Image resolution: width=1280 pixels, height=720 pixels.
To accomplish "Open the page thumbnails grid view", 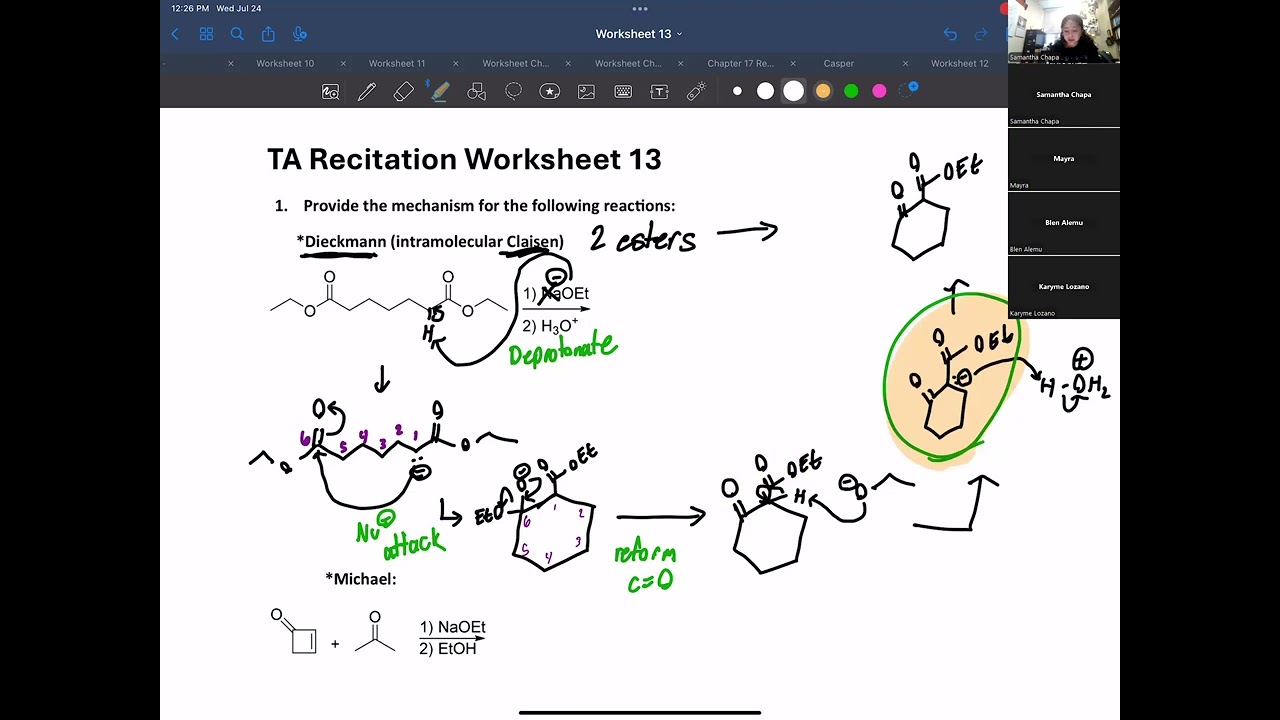I will tap(206, 34).
